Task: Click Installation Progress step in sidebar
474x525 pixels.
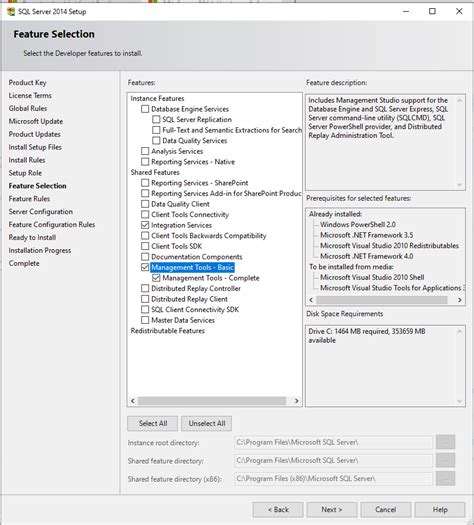Action: click(x=40, y=250)
